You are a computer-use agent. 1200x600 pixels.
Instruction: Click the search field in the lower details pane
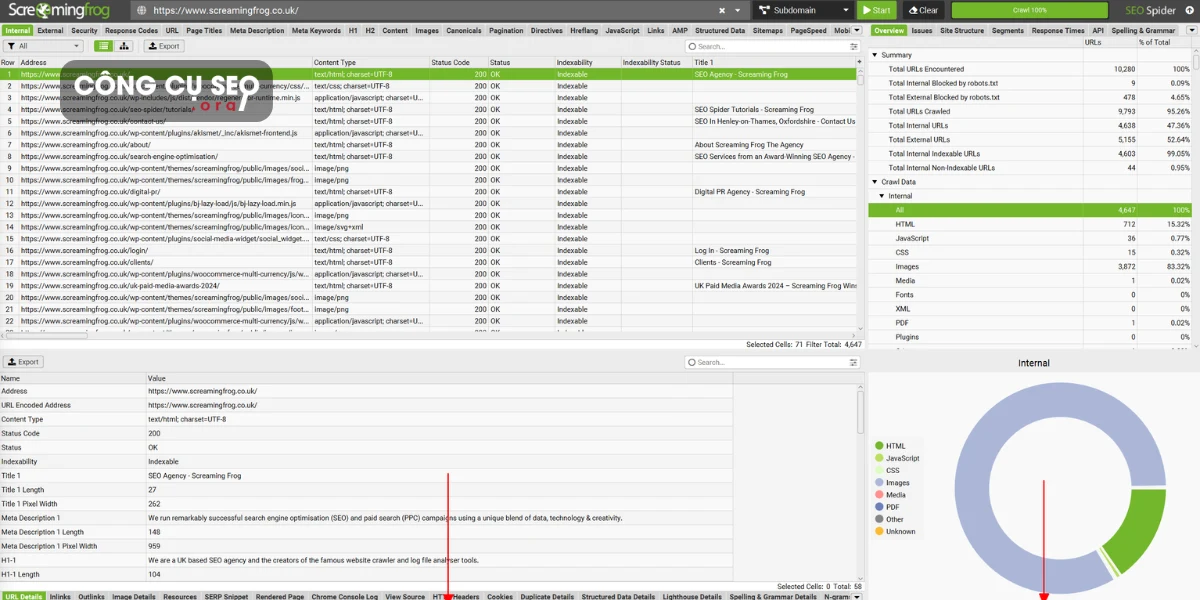[765, 362]
